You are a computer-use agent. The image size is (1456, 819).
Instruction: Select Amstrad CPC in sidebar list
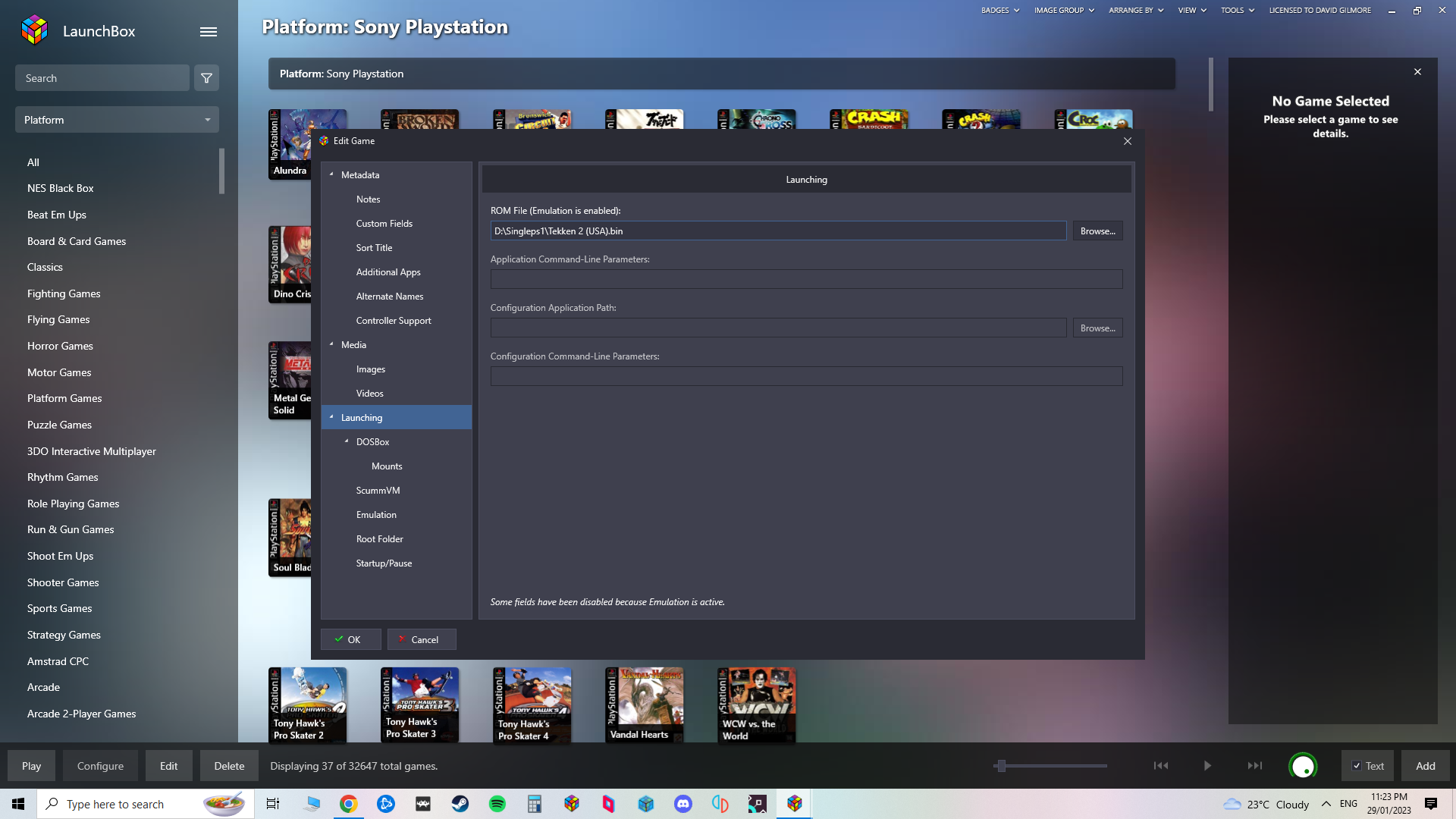click(x=58, y=661)
